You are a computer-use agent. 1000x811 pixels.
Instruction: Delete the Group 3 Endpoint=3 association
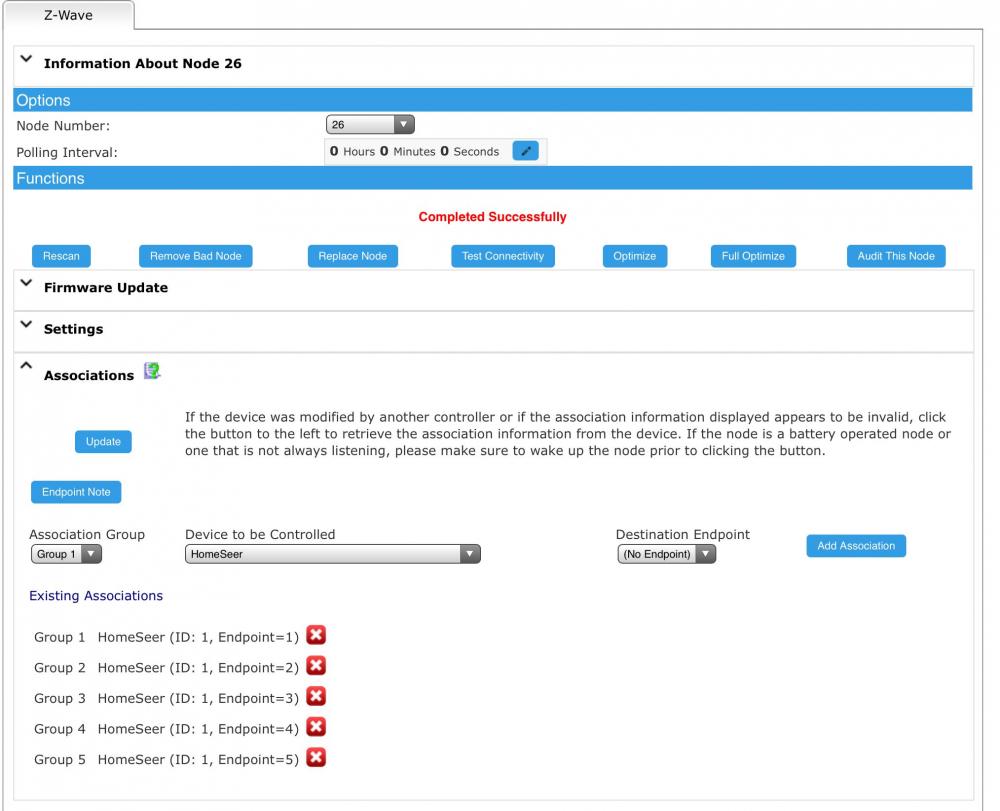[x=316, y=697]
